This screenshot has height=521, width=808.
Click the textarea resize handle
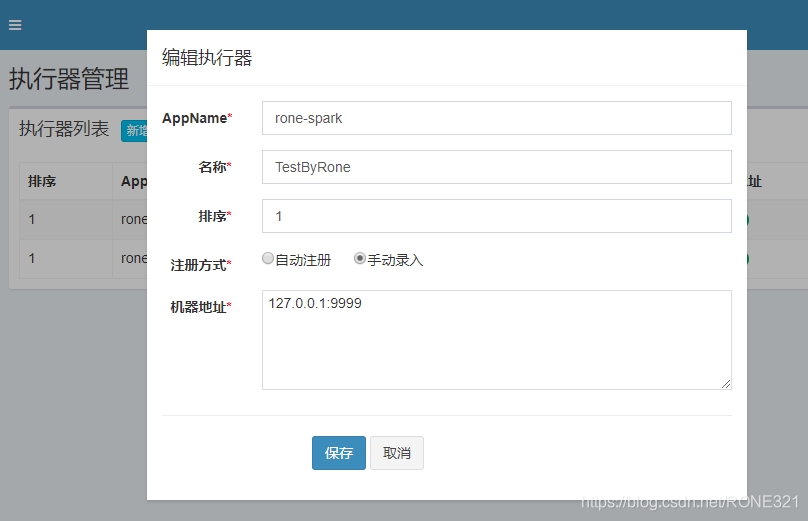726,383
